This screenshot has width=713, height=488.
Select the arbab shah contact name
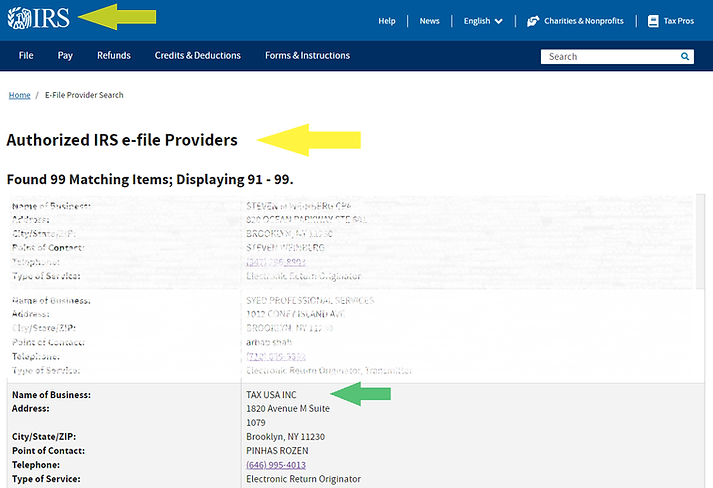click(269, 342)
